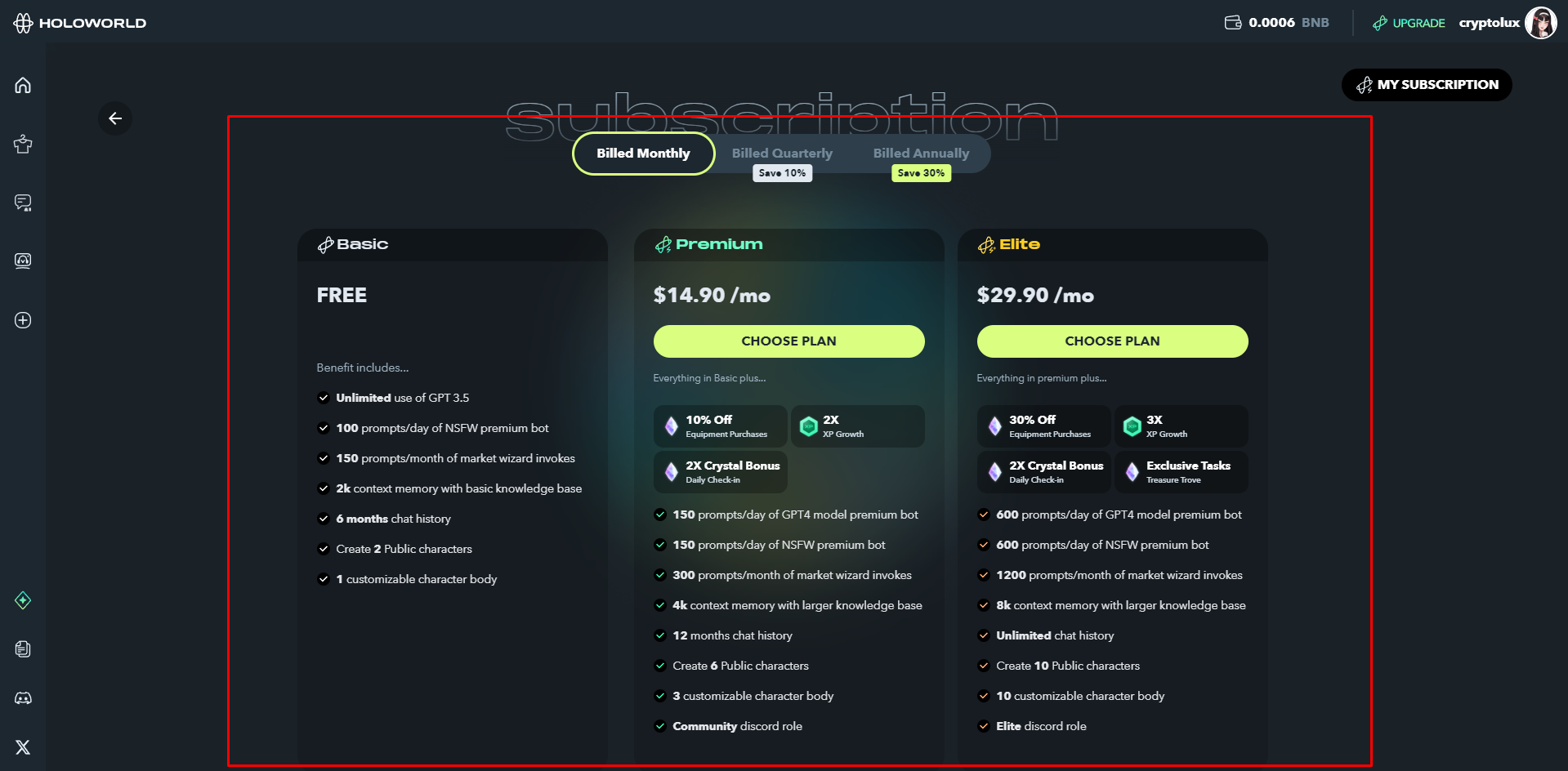Click Elite 30% Off Equipment Purchases tile
1568x771 pixels.
(x=1043, y=426)
